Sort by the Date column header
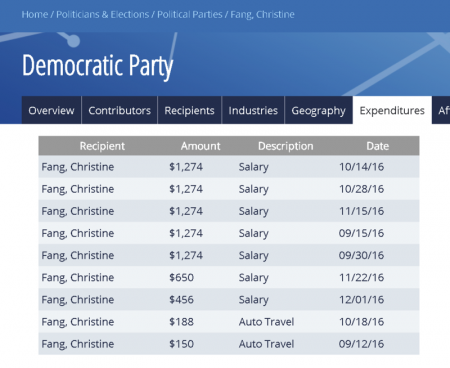Viewport: 450px width, 368px height. click(x=378, y=146)
